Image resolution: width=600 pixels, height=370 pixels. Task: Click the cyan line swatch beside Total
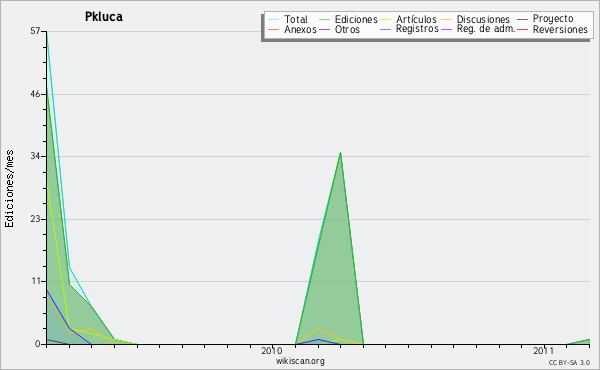click(x=274, y=20)
